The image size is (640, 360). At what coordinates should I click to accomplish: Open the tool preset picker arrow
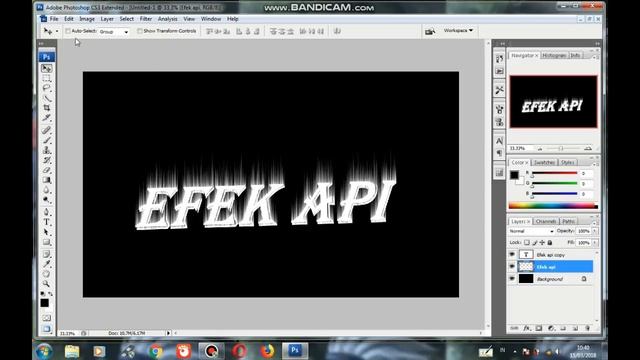tap(57, 31)
